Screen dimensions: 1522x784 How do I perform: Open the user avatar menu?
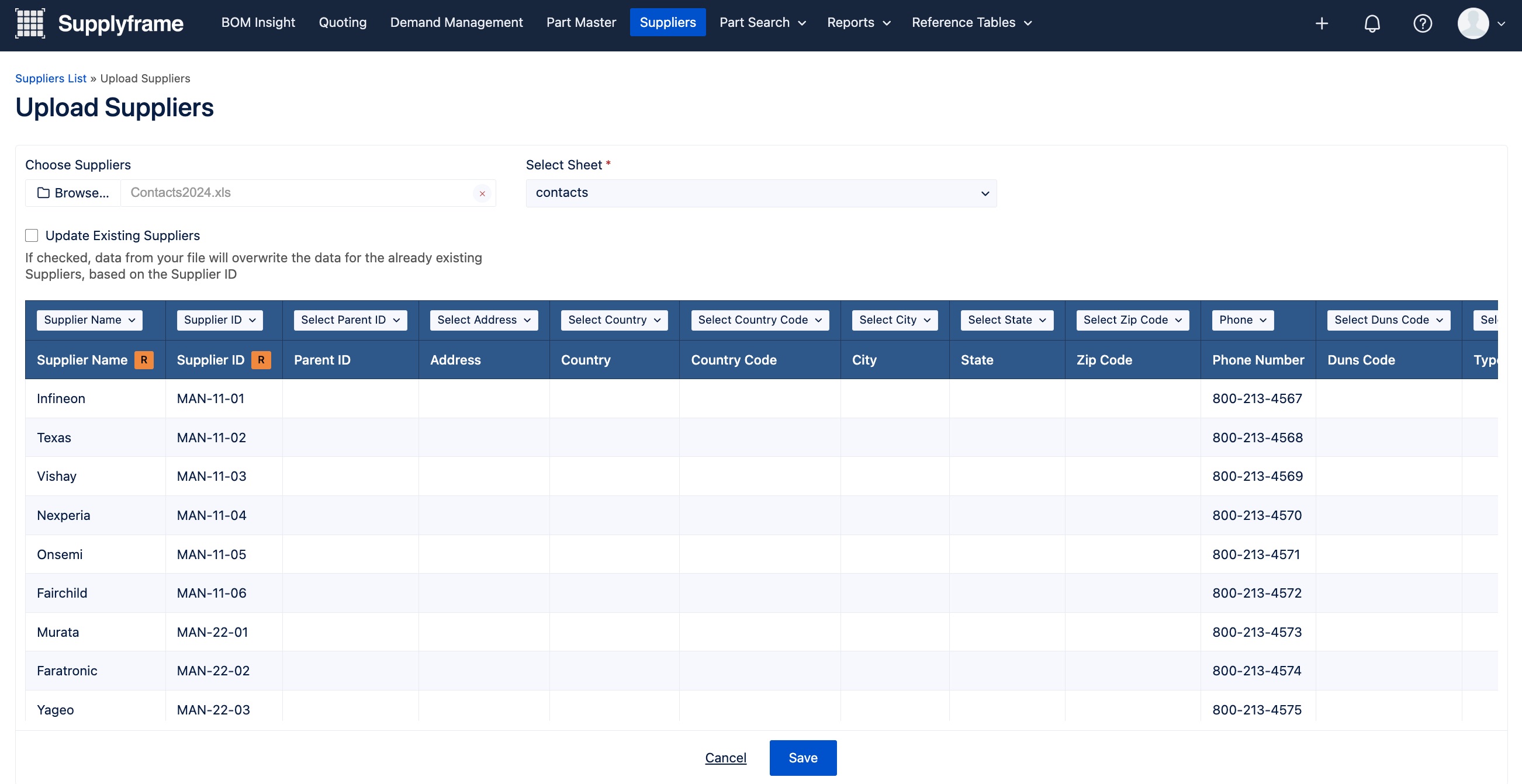(1481, 23)
